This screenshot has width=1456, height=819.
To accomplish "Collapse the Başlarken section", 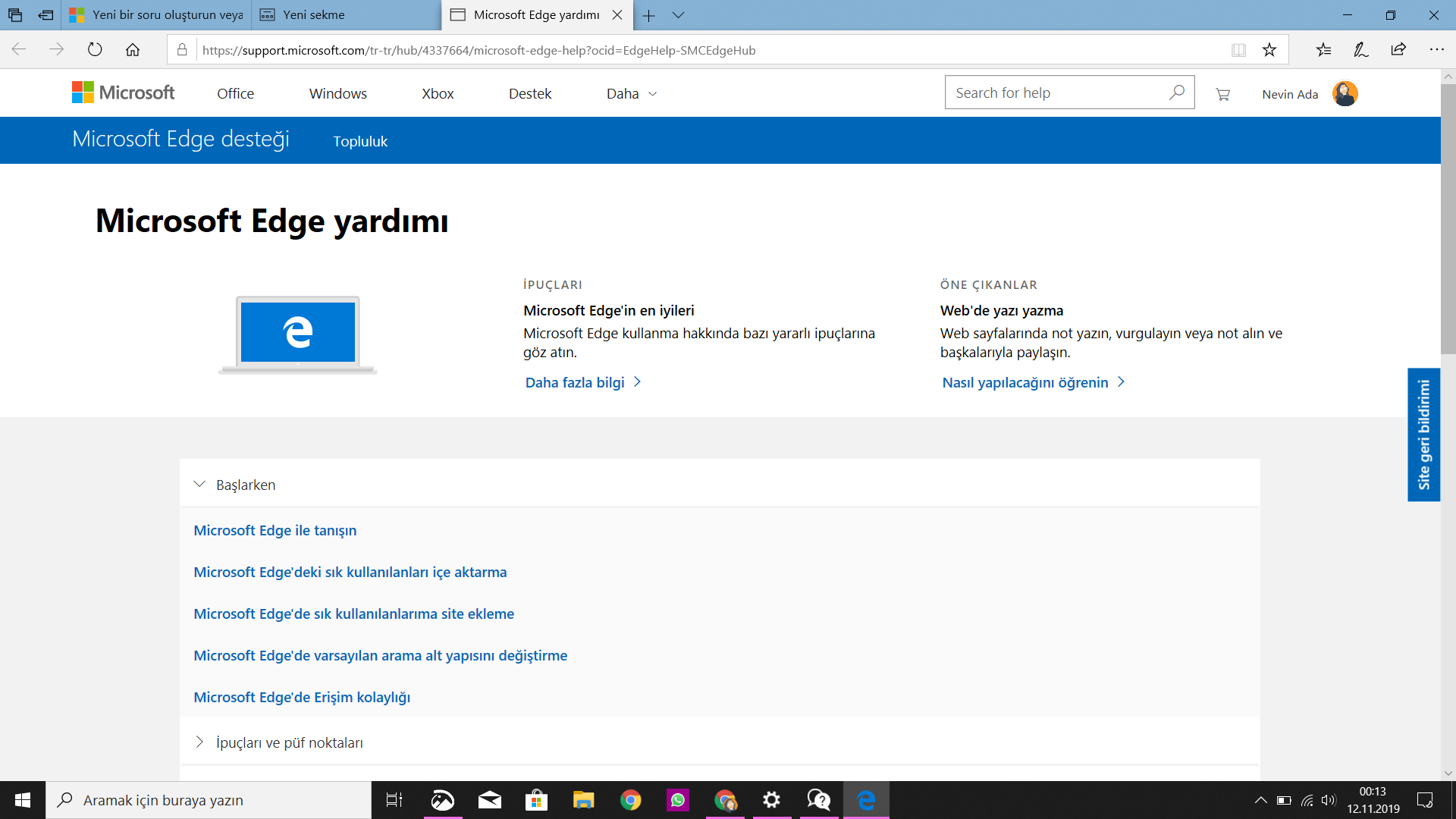I will 720,485.
